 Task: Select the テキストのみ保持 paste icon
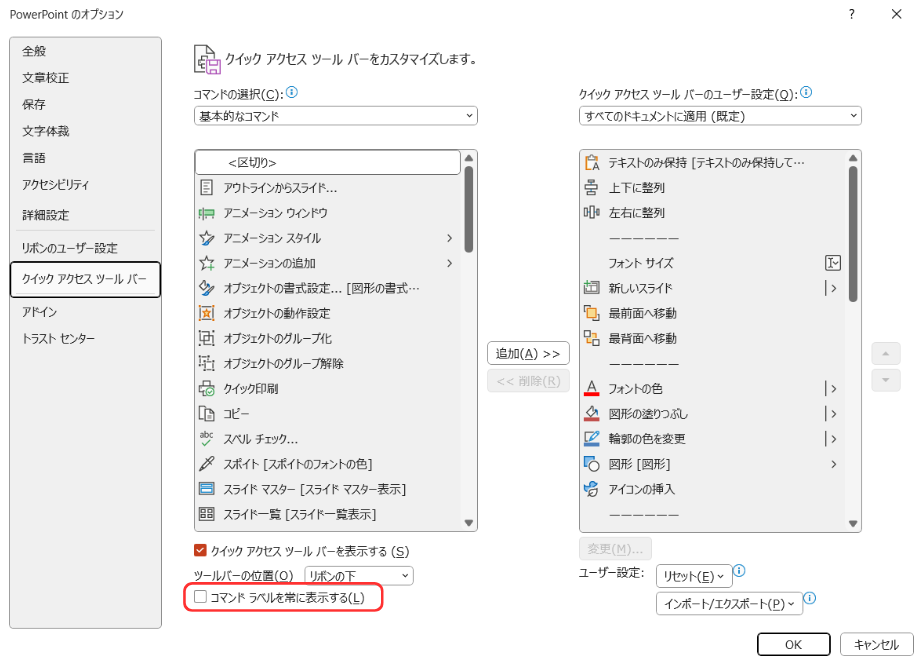tap(592, 162)
